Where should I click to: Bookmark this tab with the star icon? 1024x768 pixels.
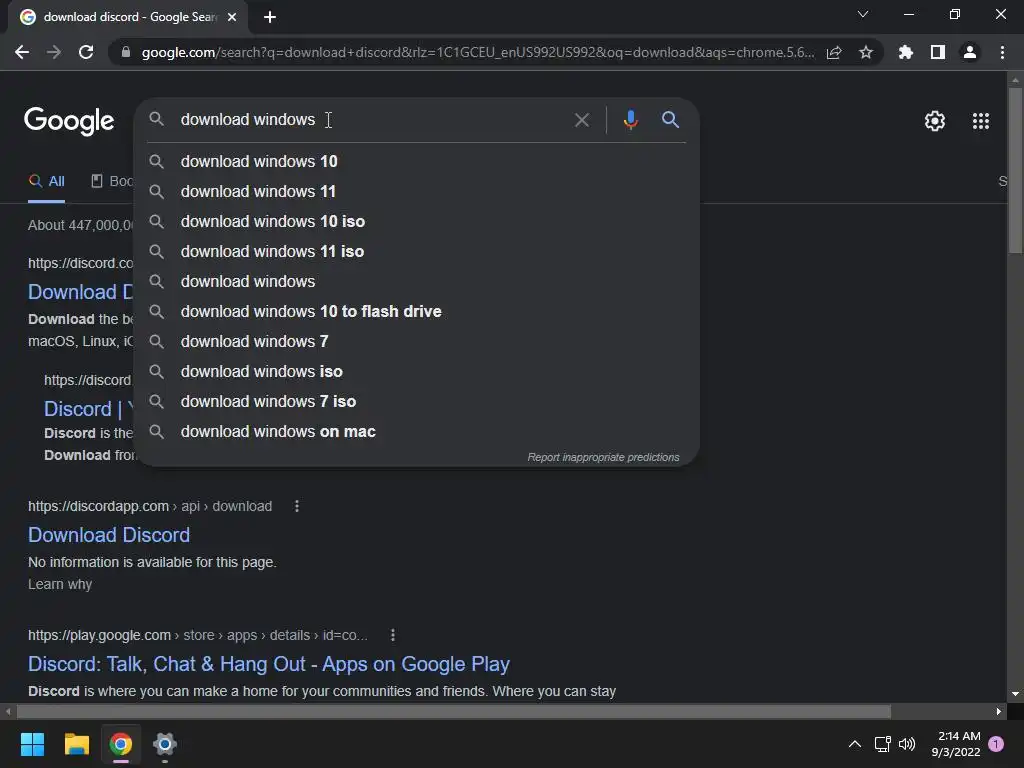866,52
